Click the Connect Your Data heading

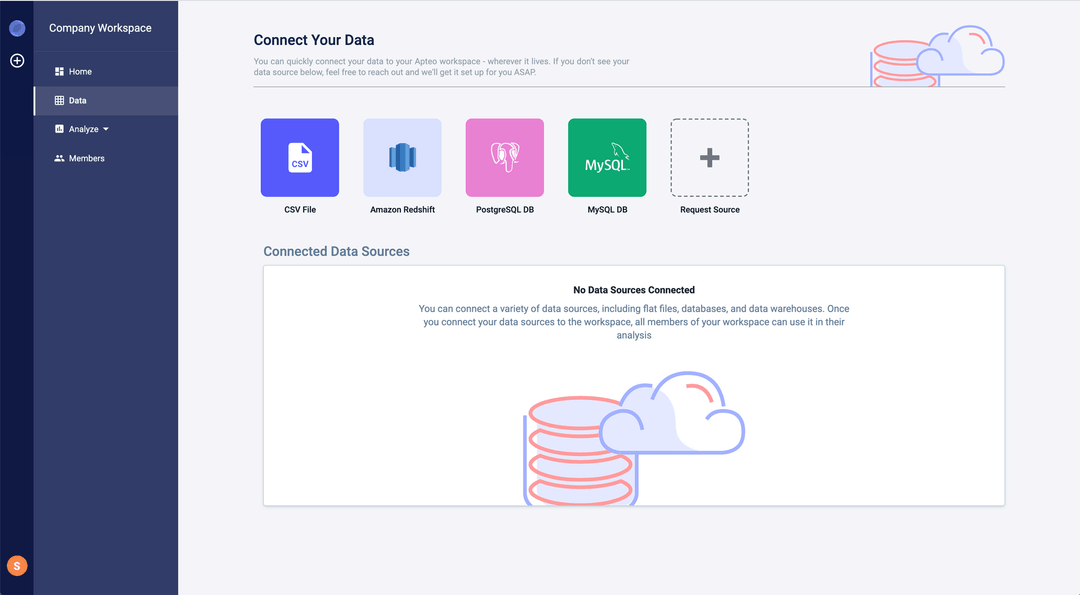pos(314,40)
